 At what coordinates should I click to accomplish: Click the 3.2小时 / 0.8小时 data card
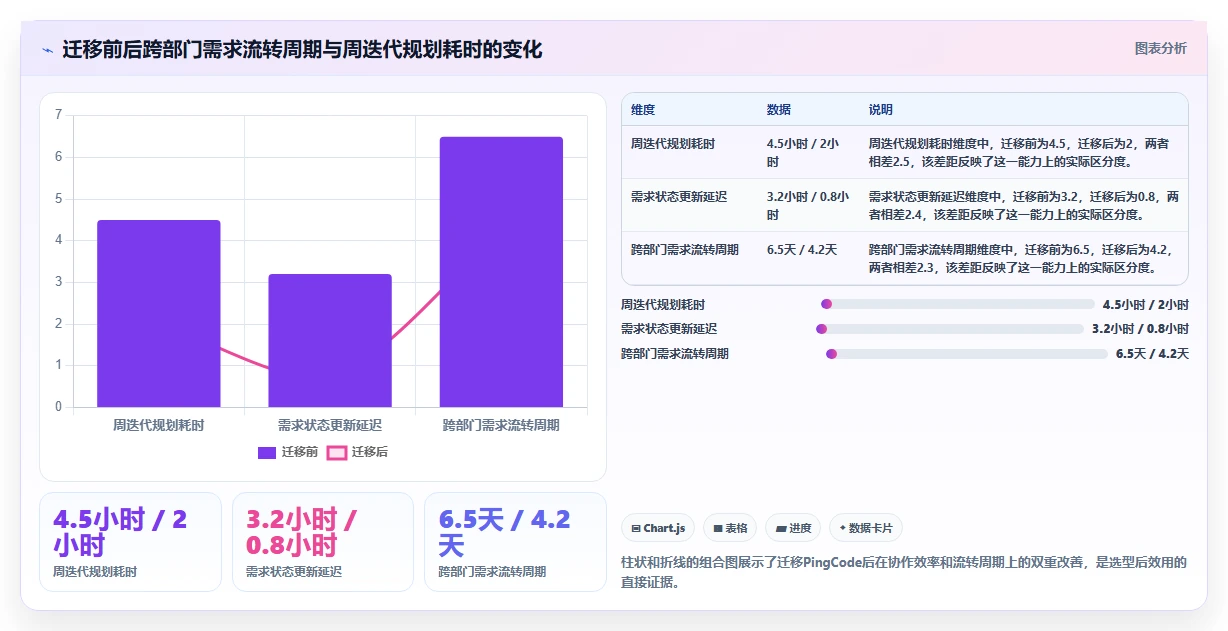[323, 542]
